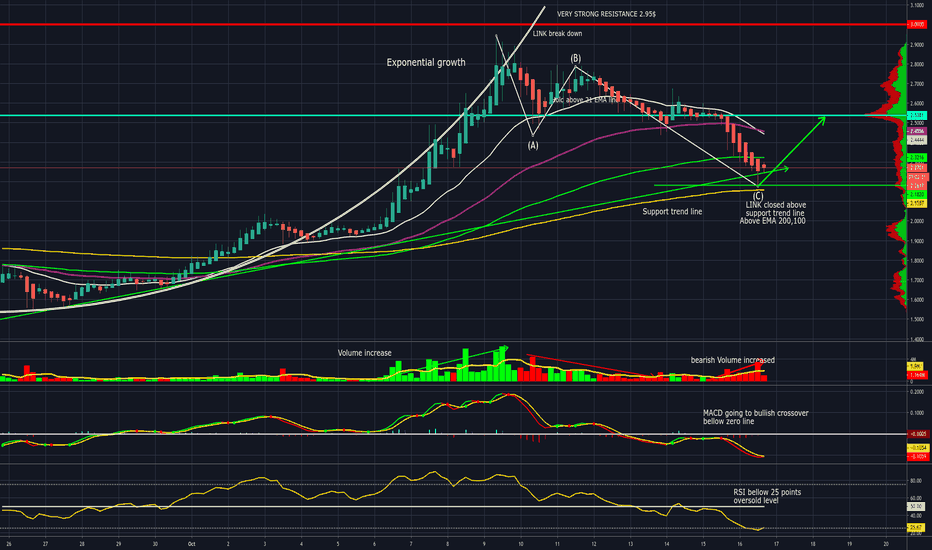Click the 3.1000 price scale value
932x550 pixels.
[x=917, y=5]
